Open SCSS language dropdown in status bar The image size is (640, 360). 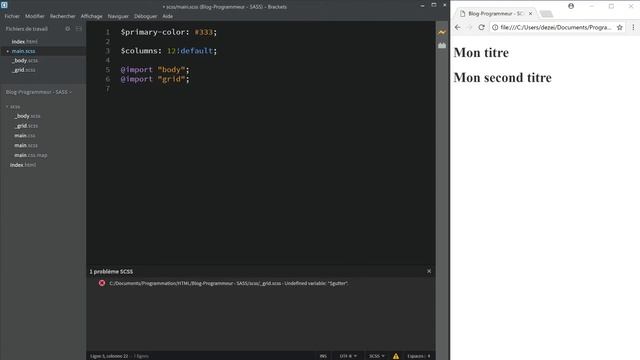coord(376,356)
